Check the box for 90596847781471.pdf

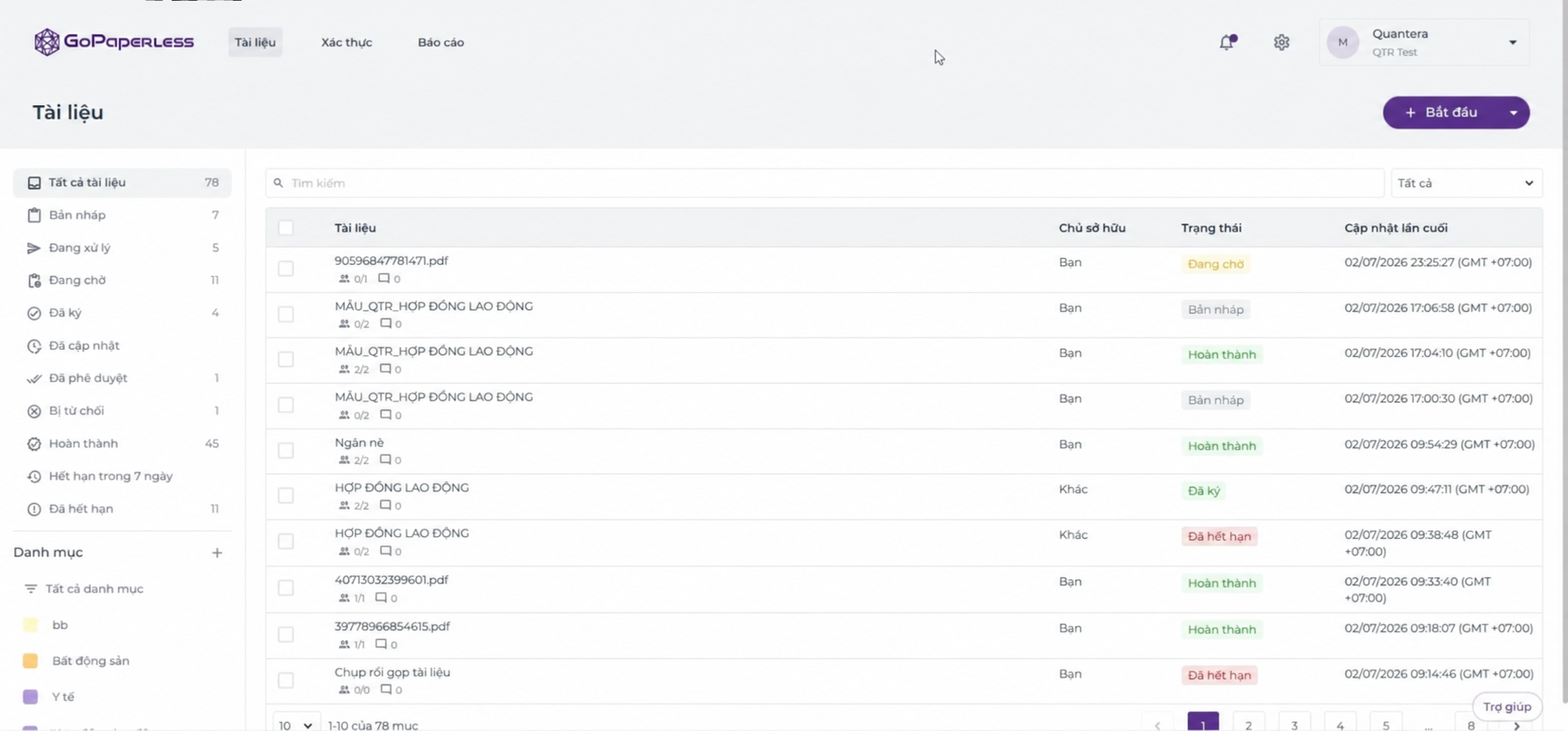tap(286, 269)
